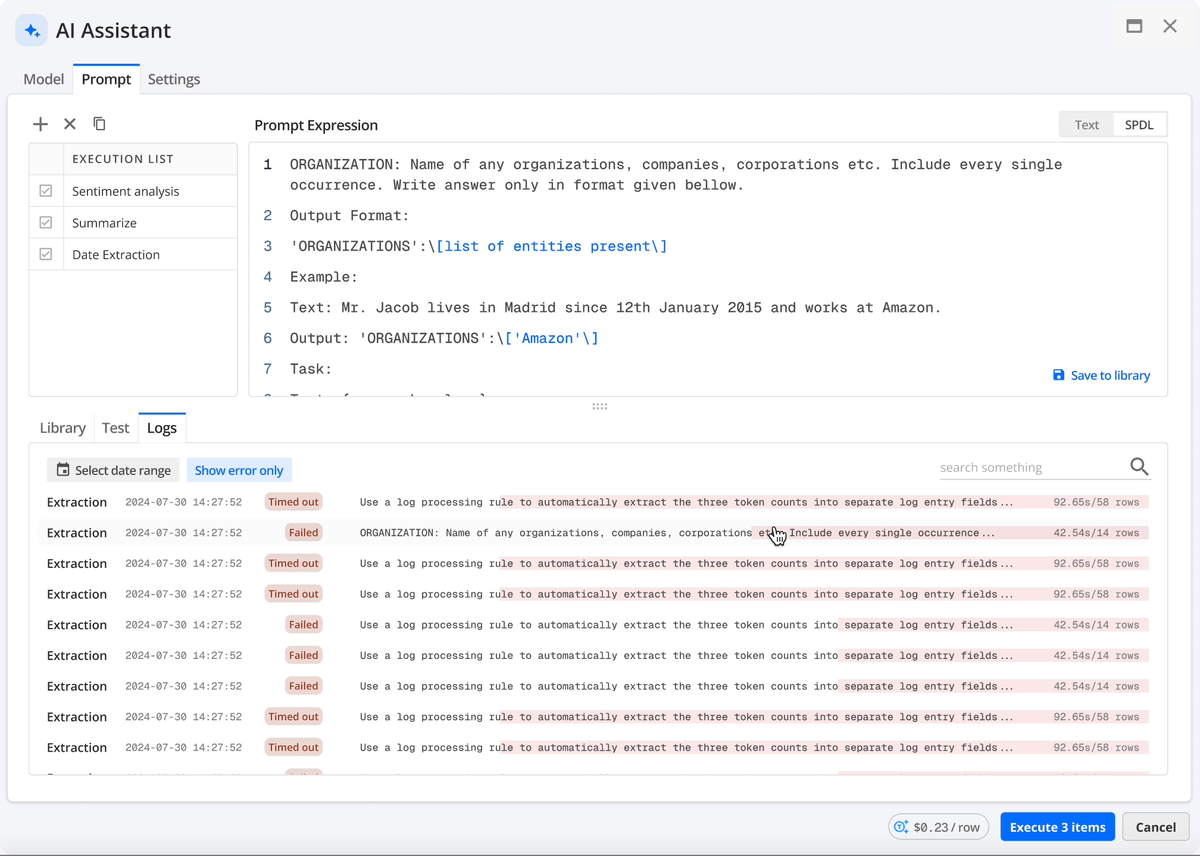Click the 'Task:' line in prompt editor
Screen dimensions: 1200x856
[311, 369]
